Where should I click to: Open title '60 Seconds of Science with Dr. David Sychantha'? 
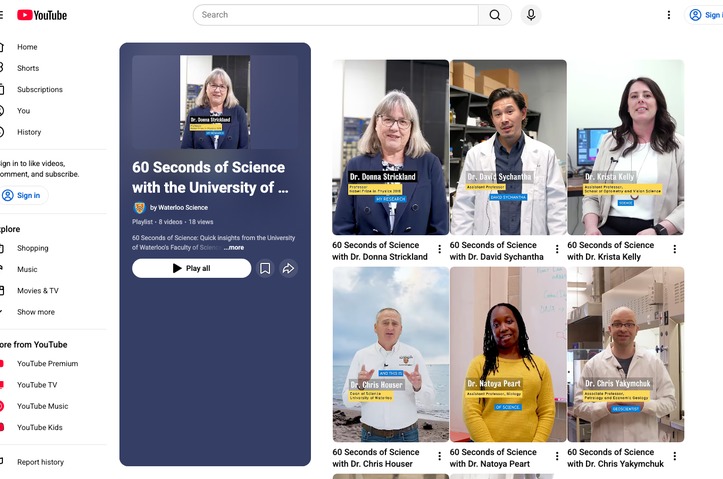point(497,251)
